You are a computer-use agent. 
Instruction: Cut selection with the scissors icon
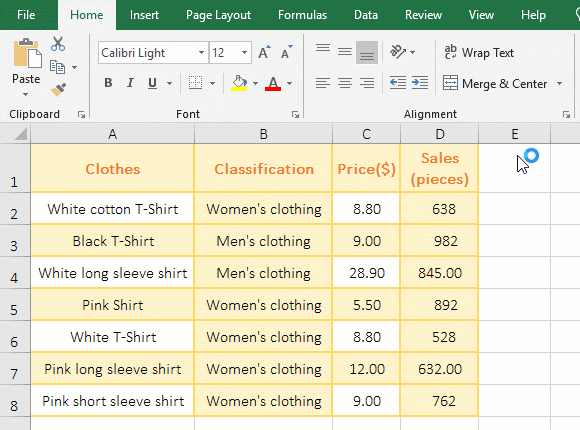58,44
